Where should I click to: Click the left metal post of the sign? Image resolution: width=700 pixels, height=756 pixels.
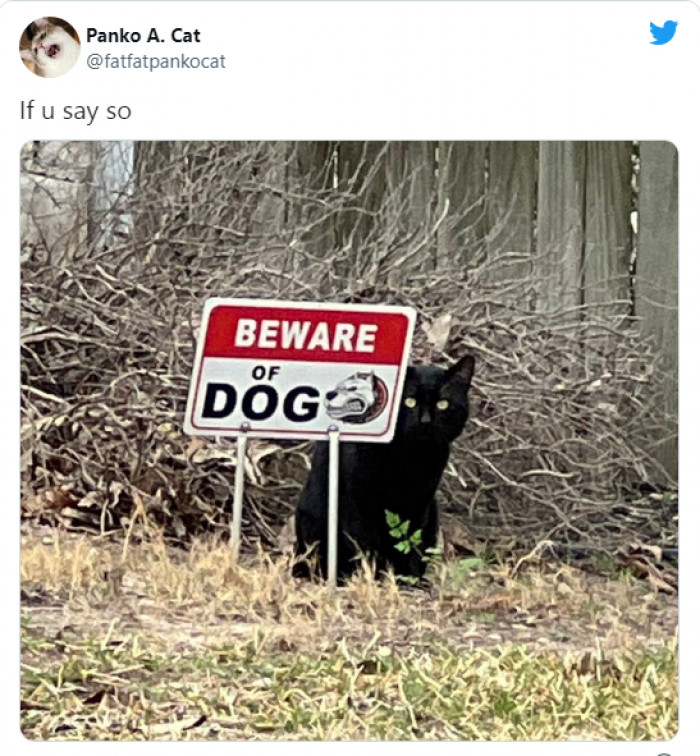(x=239, y=493)
